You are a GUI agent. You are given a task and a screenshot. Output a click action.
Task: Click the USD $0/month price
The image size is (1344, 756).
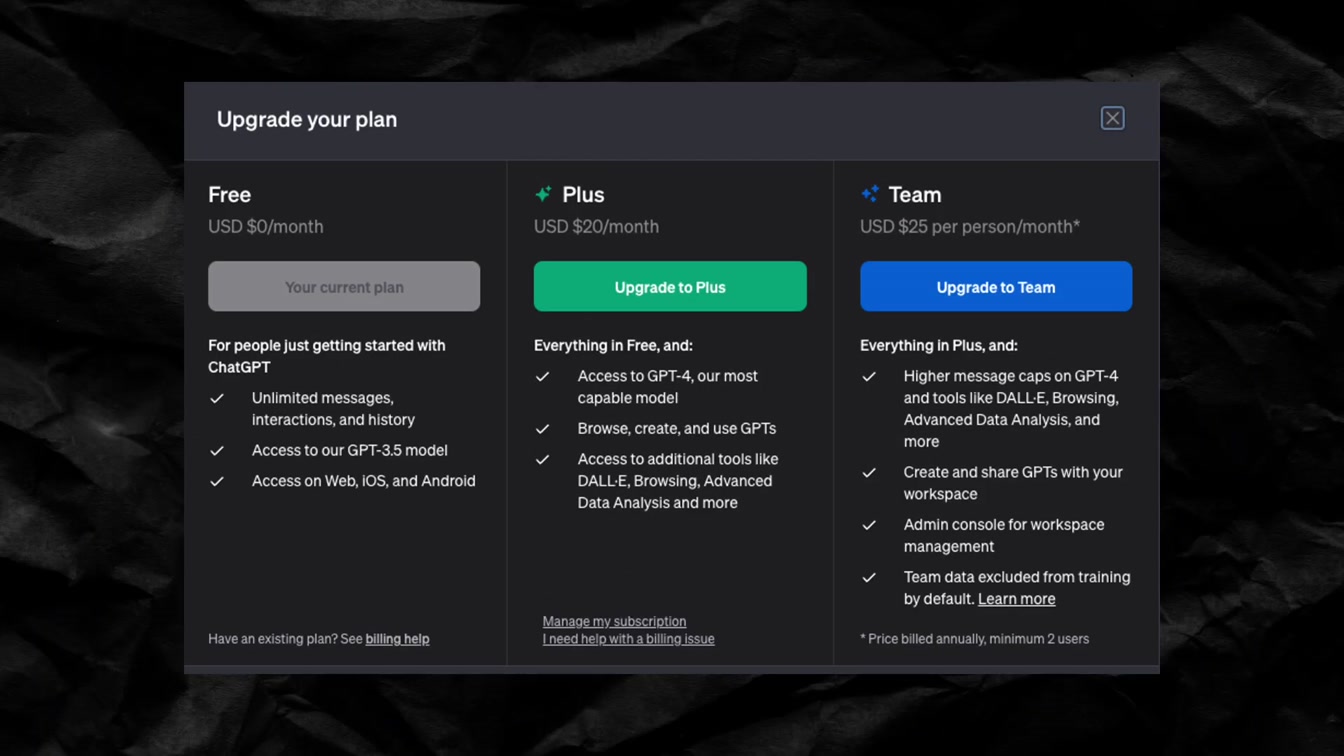(266, 227)
